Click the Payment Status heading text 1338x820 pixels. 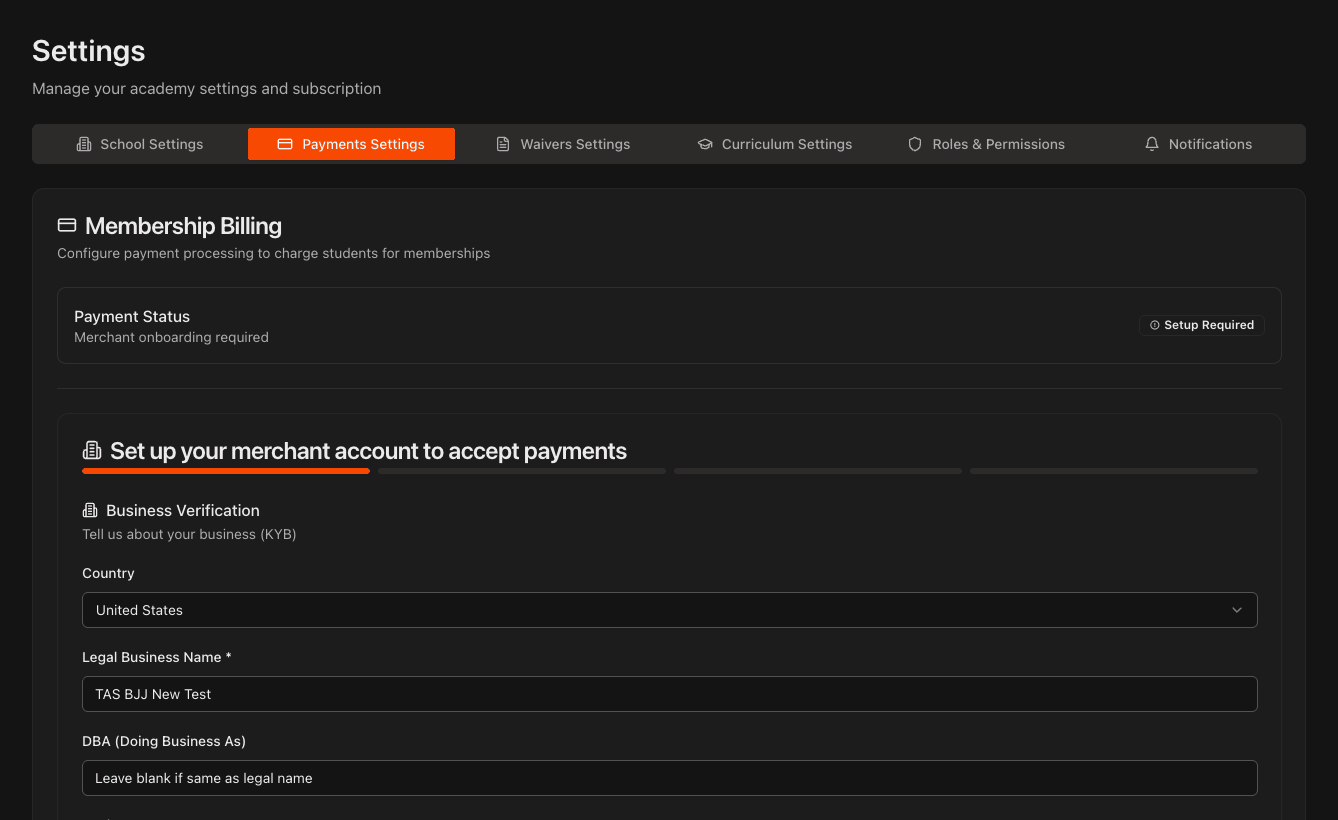tap(132, 316)
